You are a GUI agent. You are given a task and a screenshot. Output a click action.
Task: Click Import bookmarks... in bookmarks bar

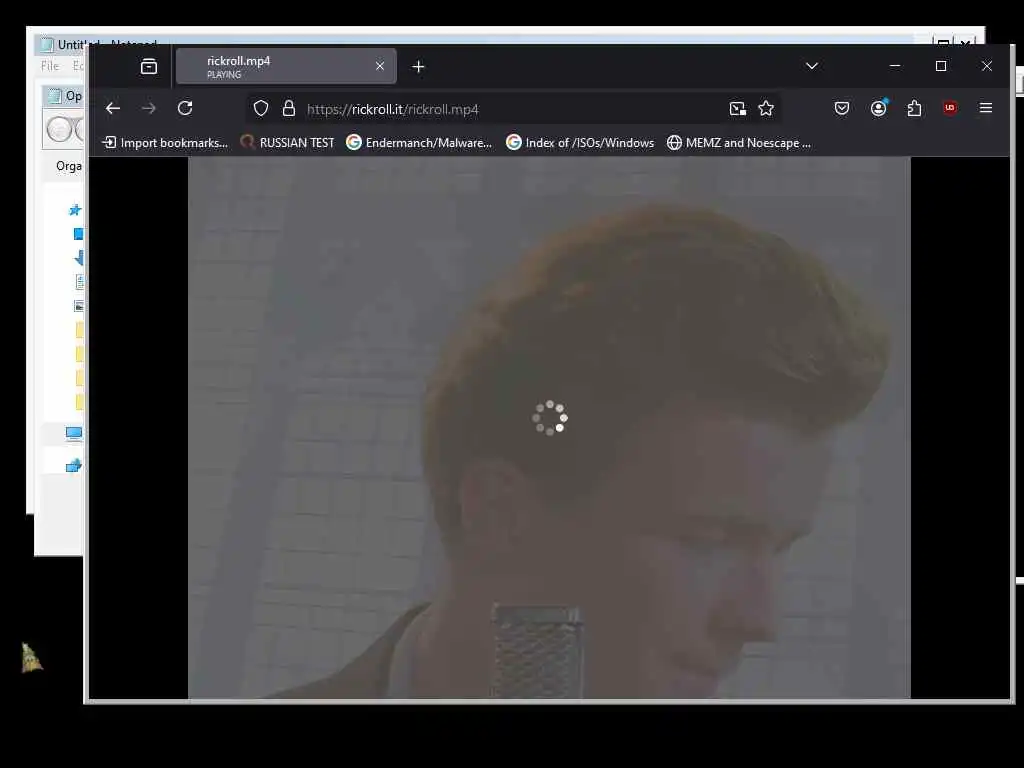tap(165, 142)
